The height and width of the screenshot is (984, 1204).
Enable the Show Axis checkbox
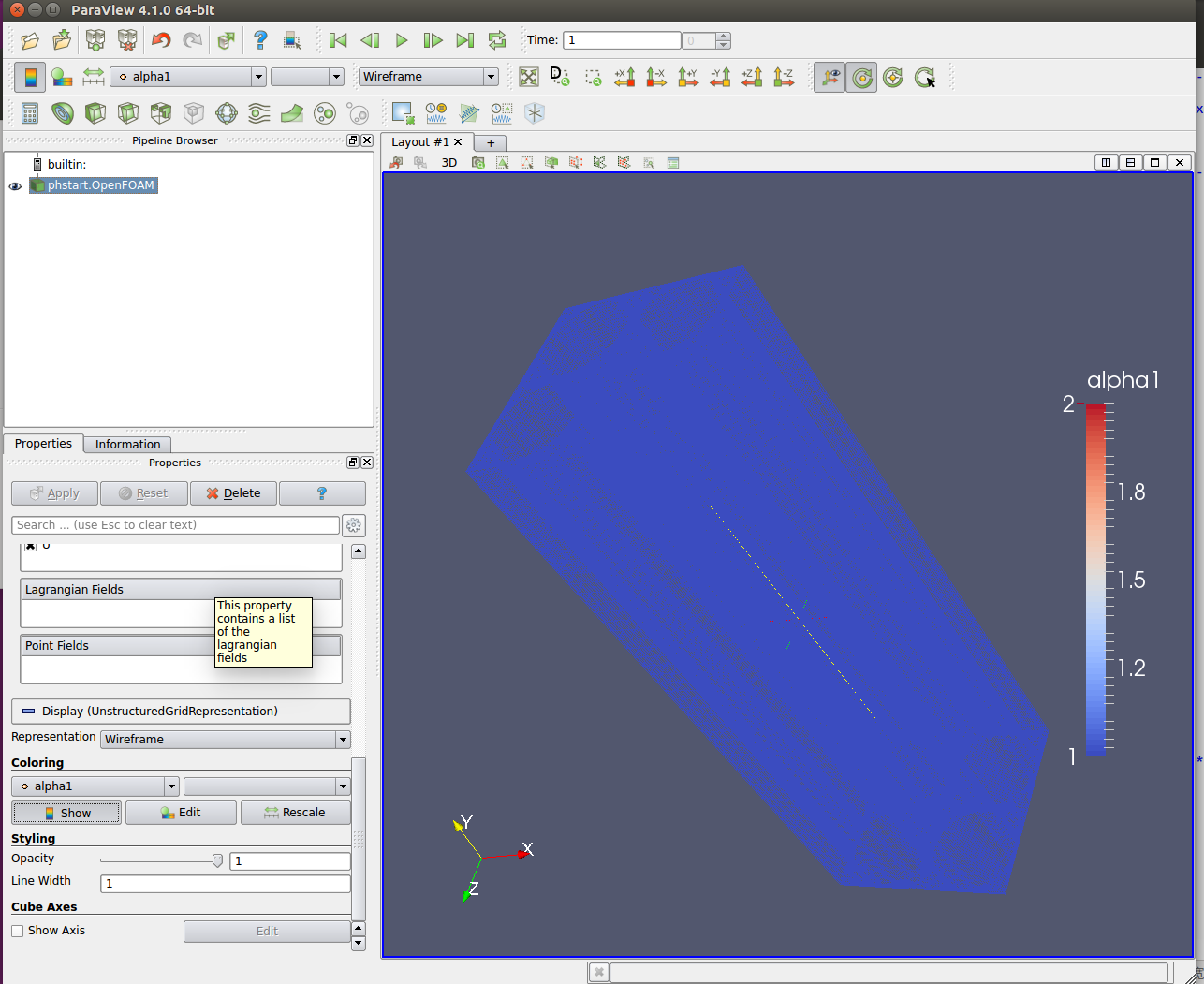tap(18, 931)
